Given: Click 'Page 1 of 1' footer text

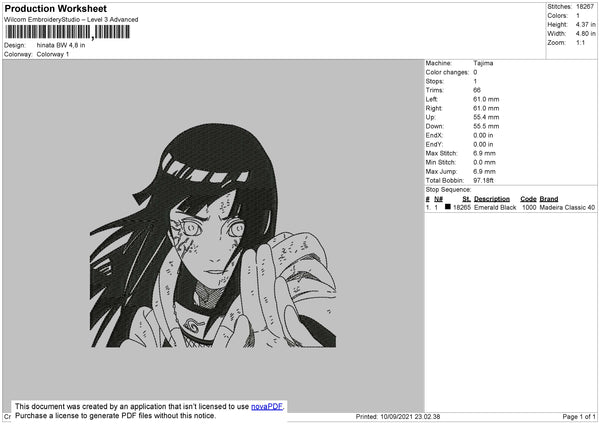Looking at the screenshot, I should pyautogui.click(x=579, y=416).
